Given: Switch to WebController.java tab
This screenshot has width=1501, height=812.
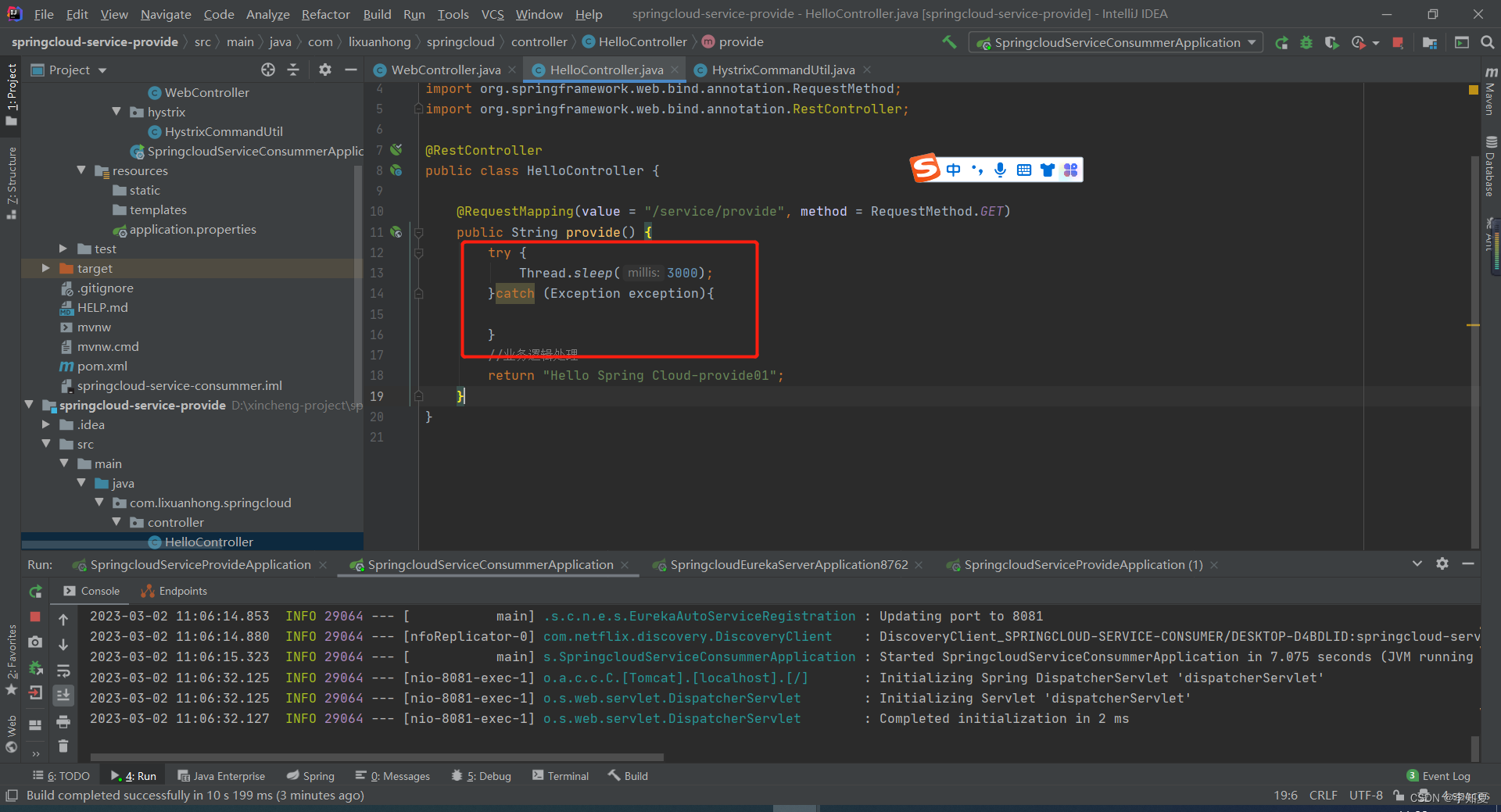Looking at the screenshot, I should click(x=446, y=70).
